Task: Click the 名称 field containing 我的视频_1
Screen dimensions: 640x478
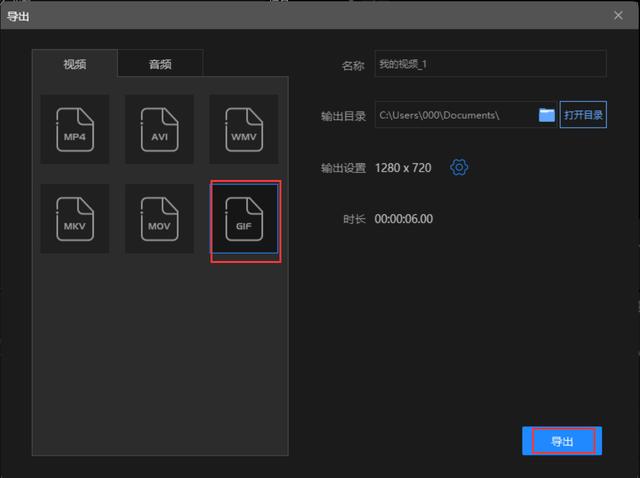Action: [x=490, y=64]
